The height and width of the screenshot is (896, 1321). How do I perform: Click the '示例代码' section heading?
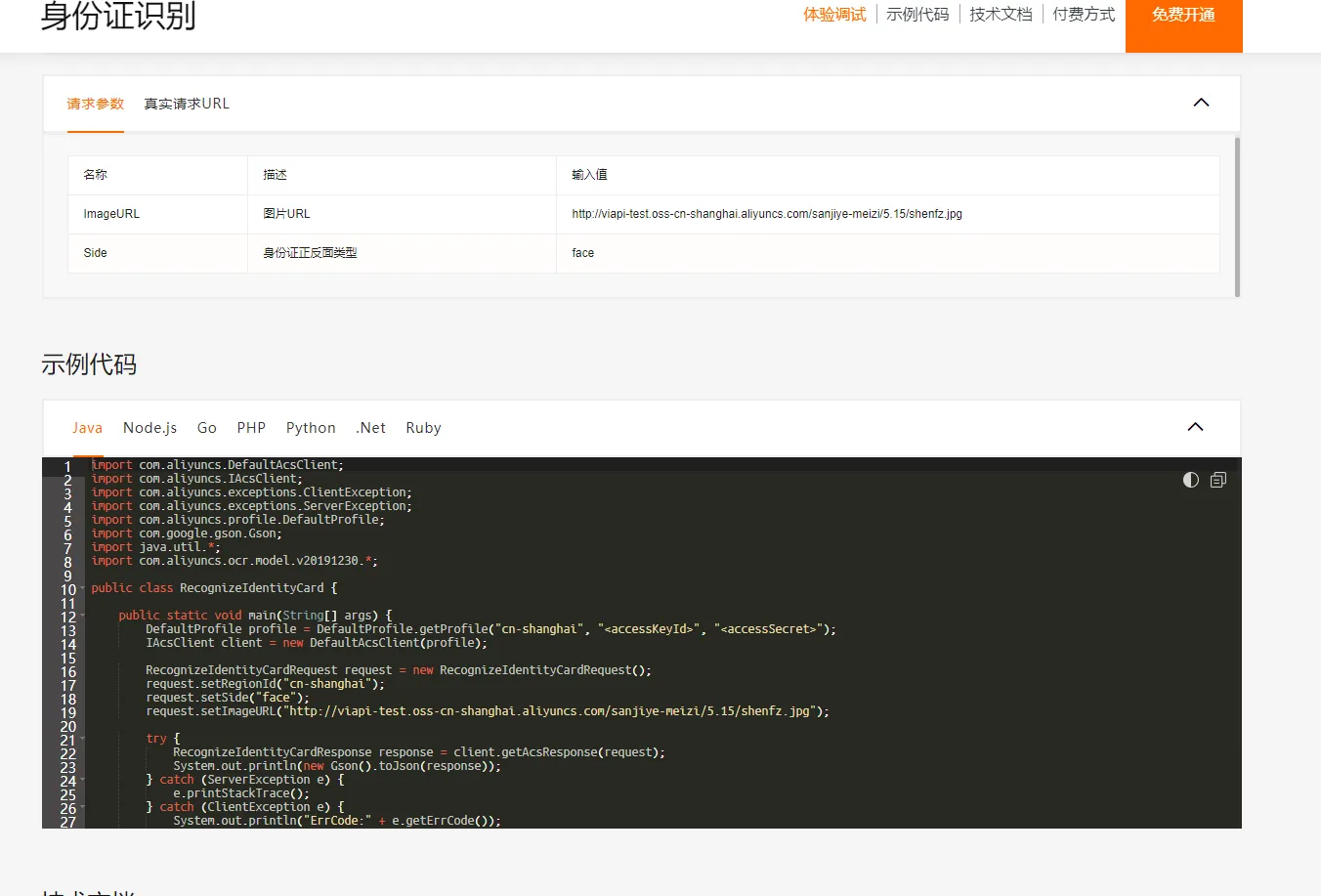89,364
